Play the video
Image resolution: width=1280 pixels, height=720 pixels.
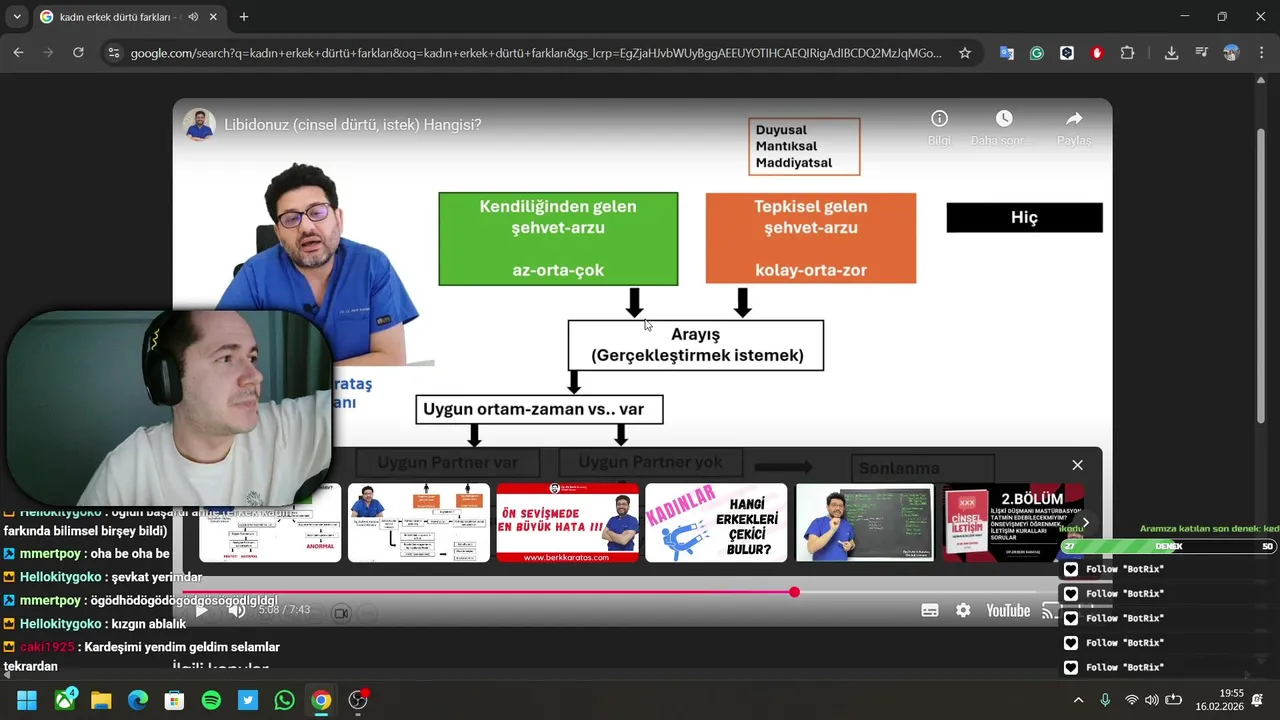pos(201,610)
